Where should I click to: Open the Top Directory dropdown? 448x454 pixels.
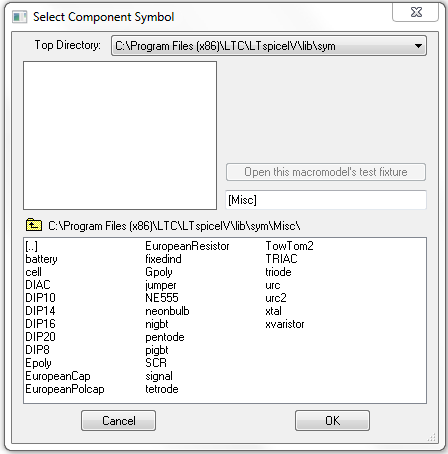[x=269, y=46]
